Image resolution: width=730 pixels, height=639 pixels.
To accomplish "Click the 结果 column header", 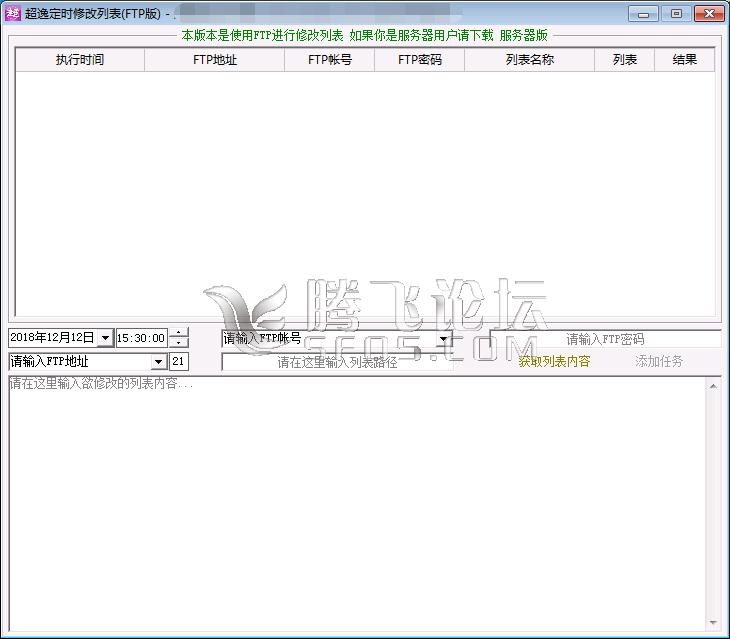I will 685,60.
